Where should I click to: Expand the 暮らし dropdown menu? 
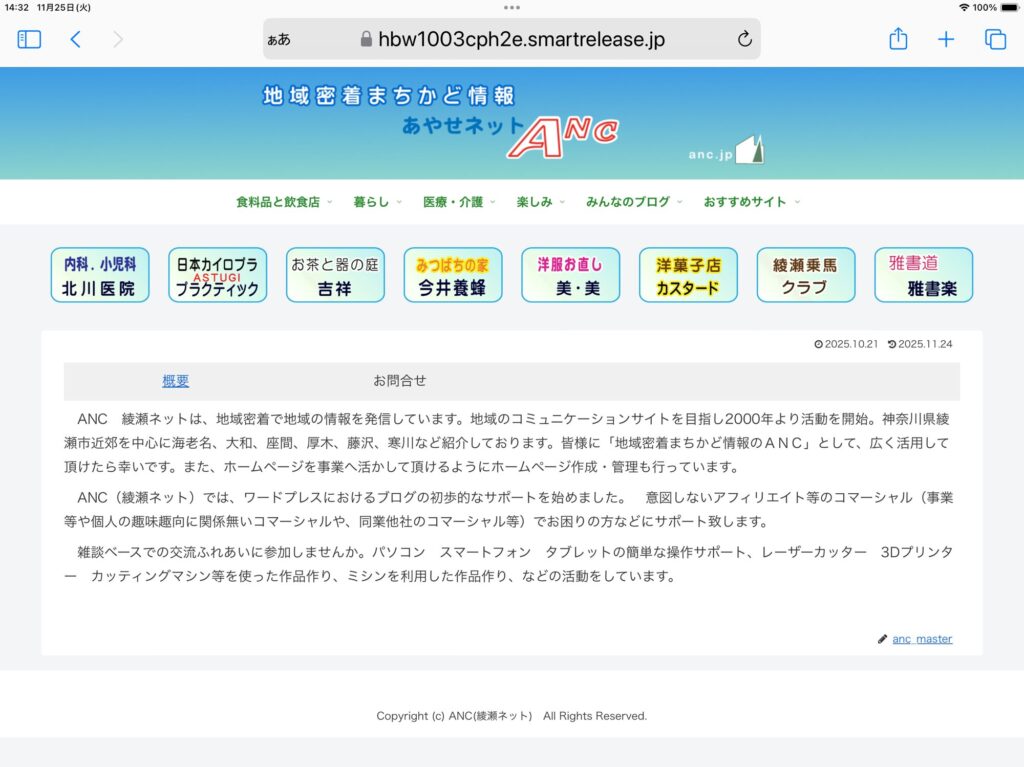tap(376, 202)
